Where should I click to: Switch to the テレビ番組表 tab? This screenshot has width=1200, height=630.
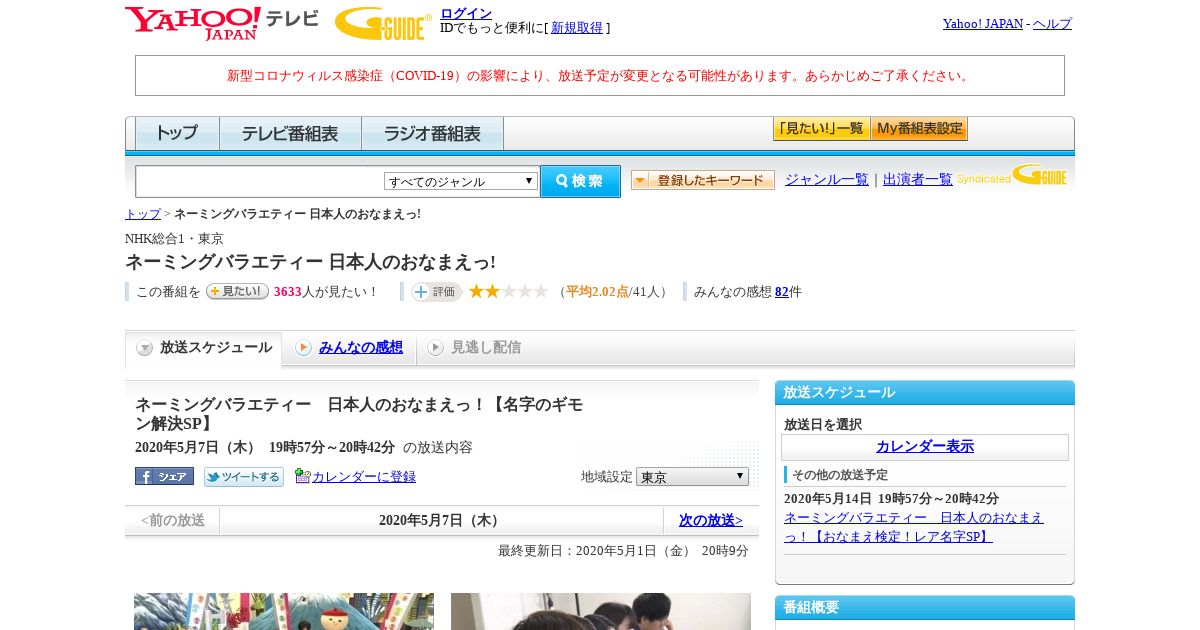290,133
